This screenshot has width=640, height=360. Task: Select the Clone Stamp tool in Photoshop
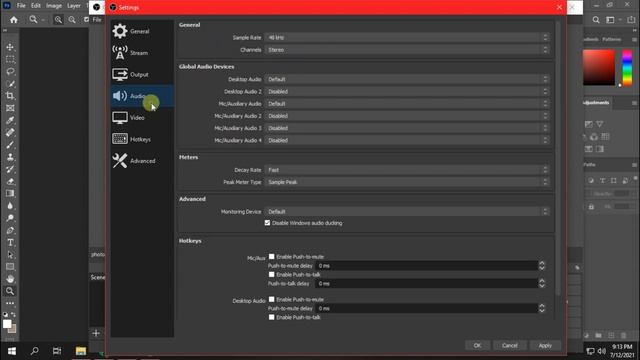(10, 157)
